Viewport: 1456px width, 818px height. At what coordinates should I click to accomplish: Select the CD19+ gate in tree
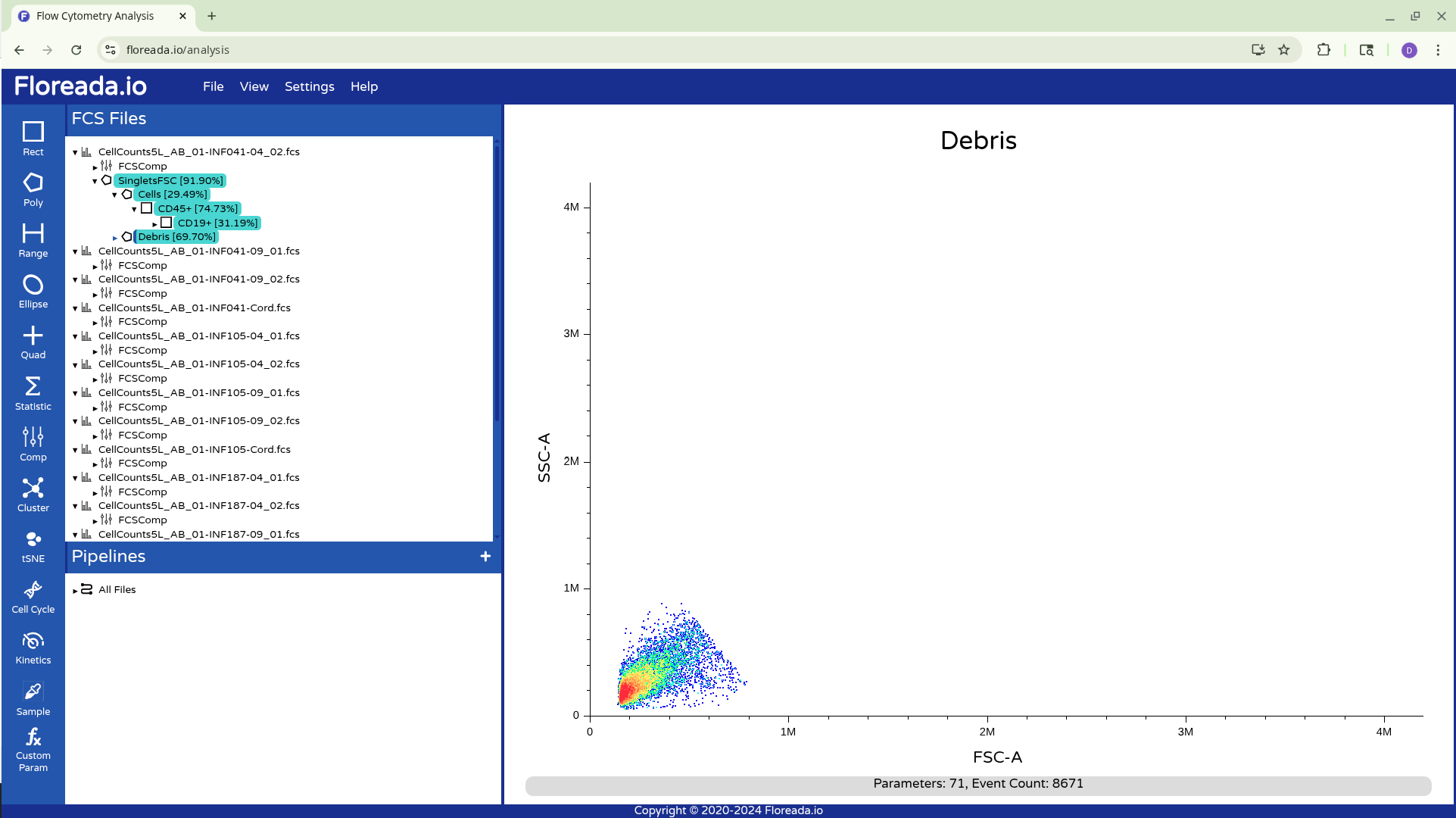(217, 223)
